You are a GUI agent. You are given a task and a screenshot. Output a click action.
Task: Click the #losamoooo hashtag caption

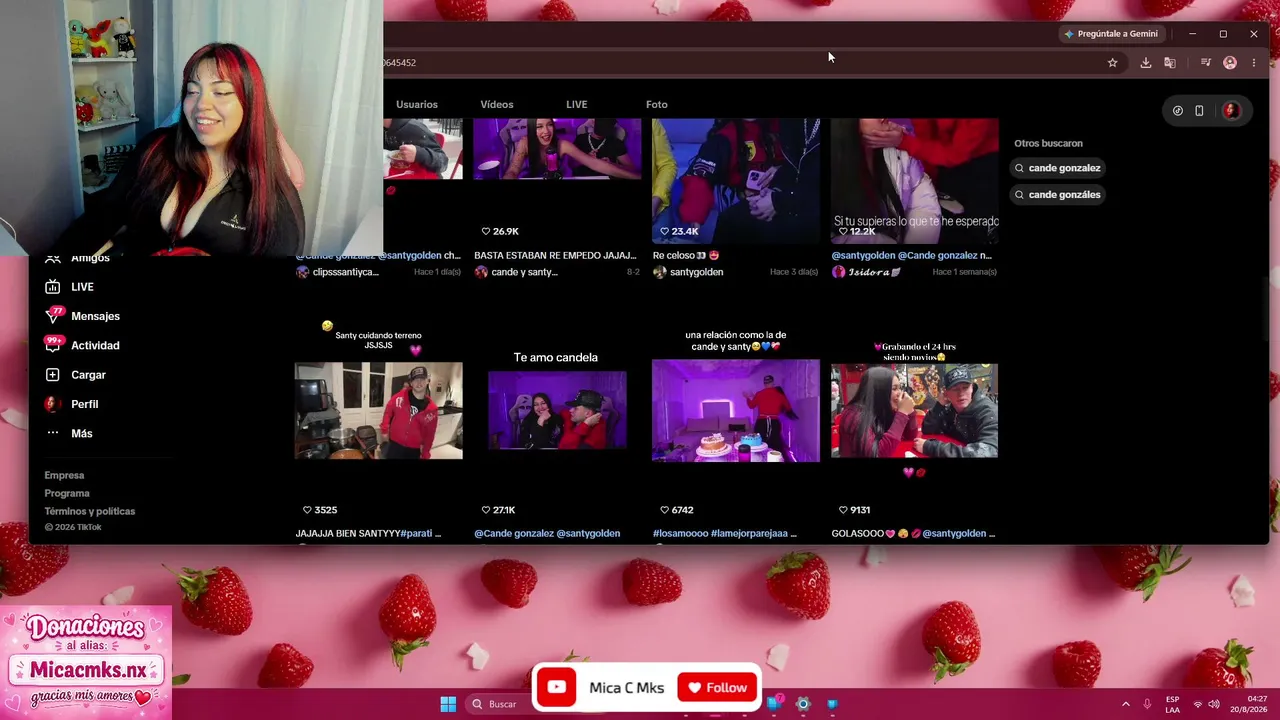[x=680, y=534]
